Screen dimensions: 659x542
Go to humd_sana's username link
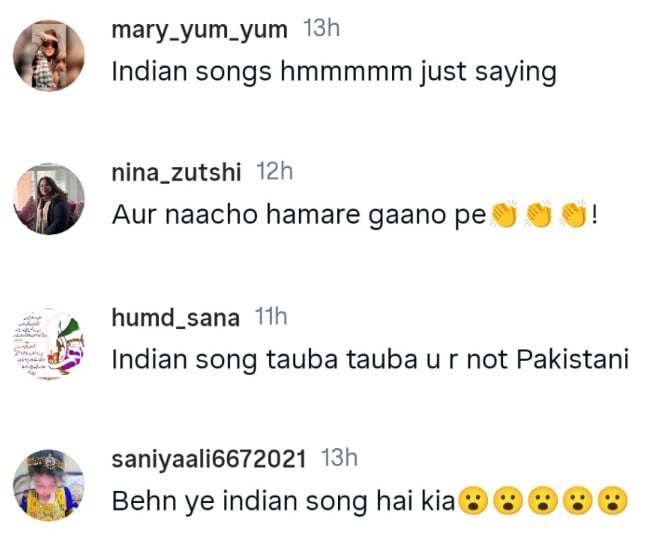[x=175, y=319]
